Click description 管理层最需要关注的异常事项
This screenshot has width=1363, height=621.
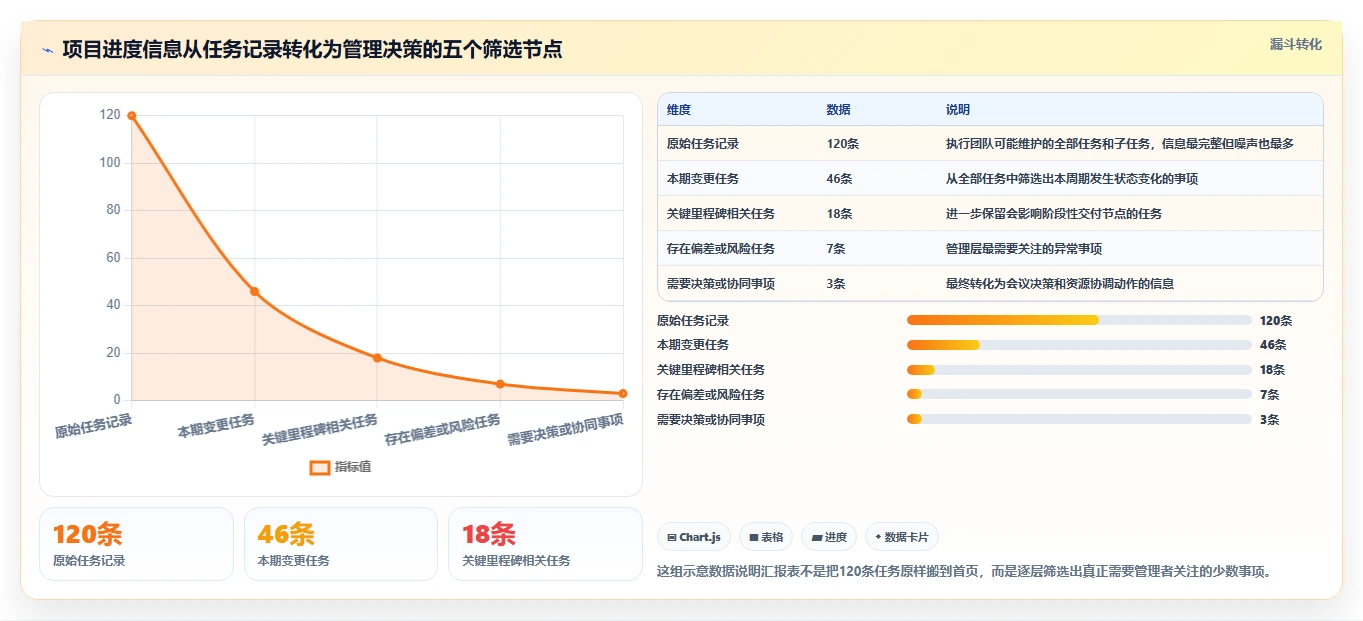(x=1024, y=249)
